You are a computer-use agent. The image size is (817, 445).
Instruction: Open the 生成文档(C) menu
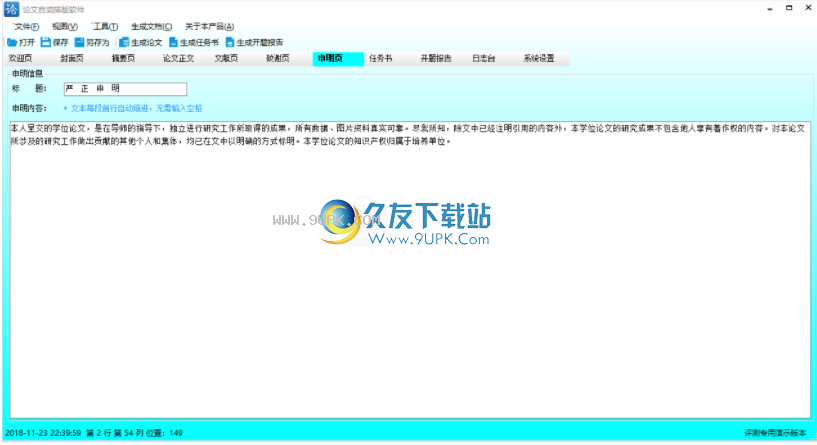tap(152, 27)
